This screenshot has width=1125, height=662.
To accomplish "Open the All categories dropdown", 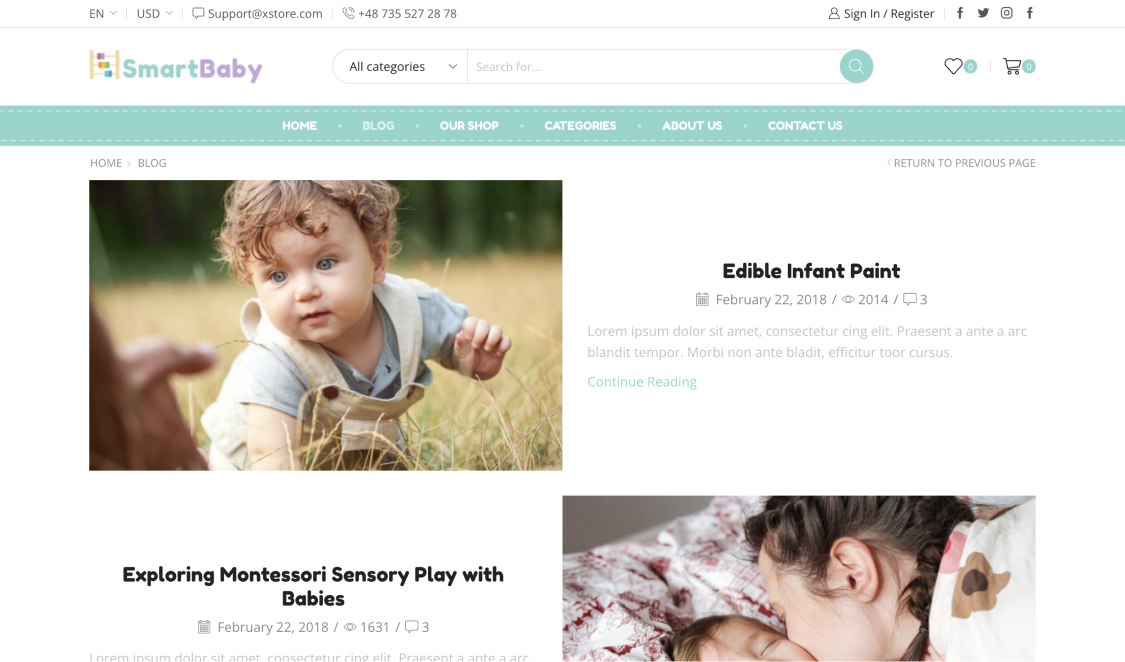I will pos(400,66).
